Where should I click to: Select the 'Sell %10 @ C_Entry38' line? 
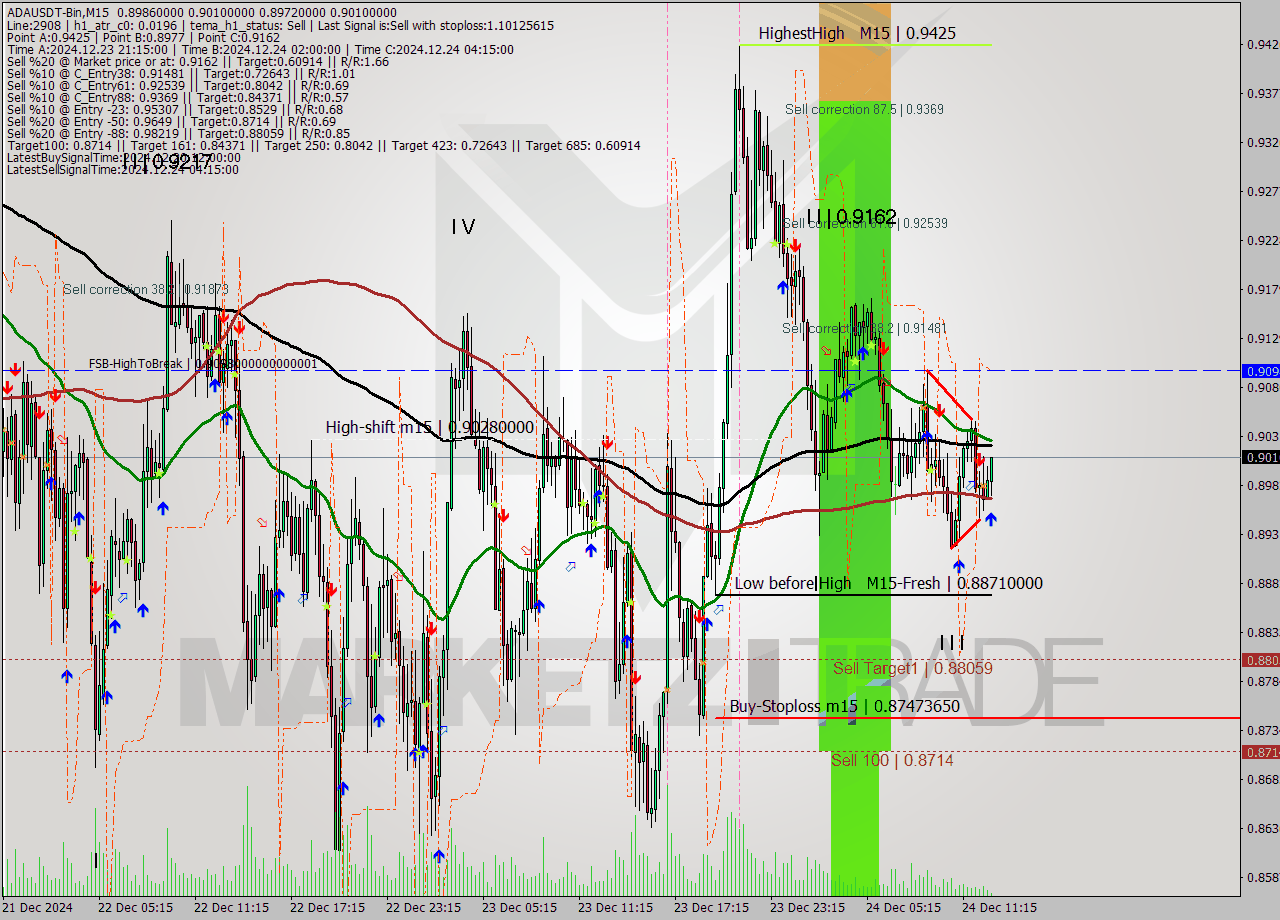tap(181, 73)
